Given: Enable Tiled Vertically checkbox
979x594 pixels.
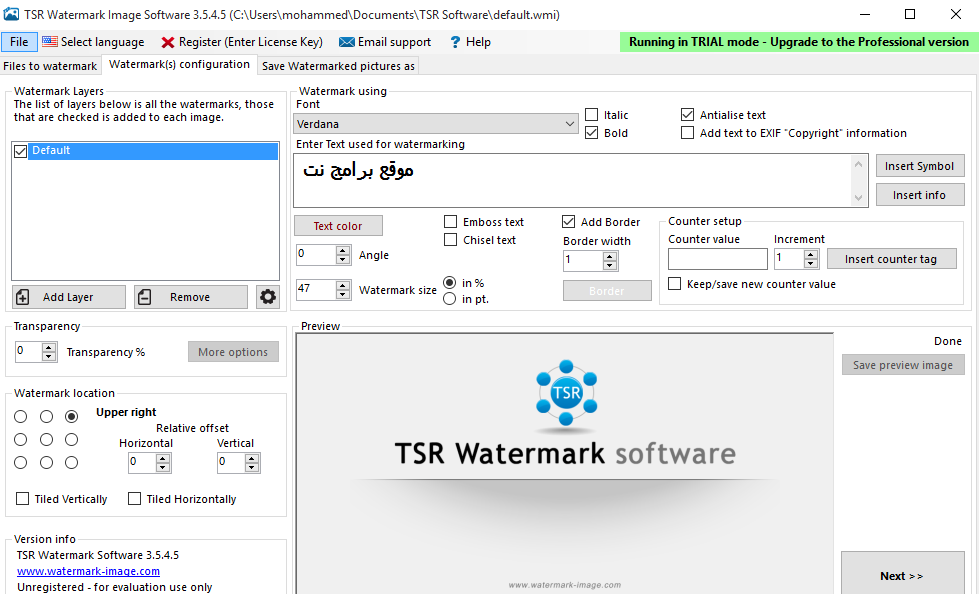Looking at the screenshot, I should [22, 498].
